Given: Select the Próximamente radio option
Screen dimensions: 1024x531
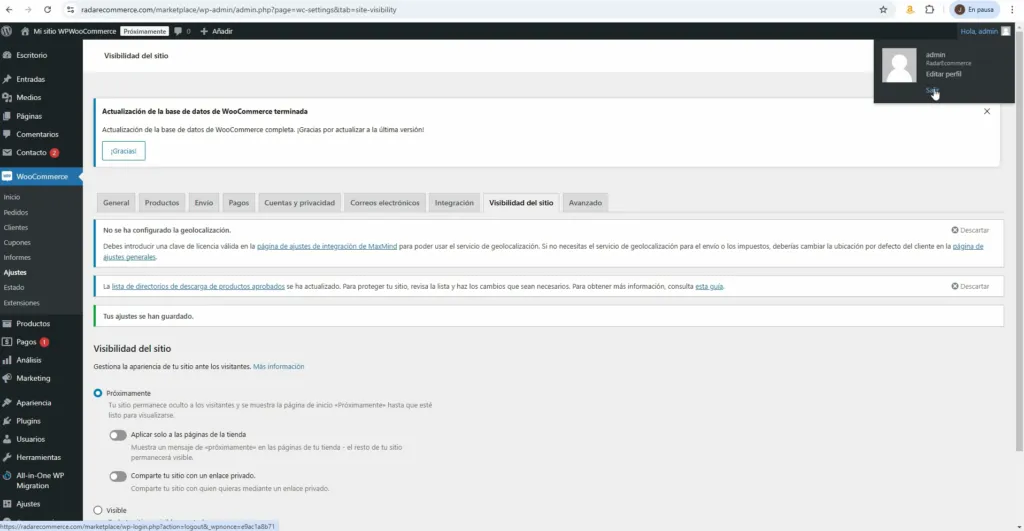Looking at the screenshot, I should pyautogui.click(x=98, y=393).
